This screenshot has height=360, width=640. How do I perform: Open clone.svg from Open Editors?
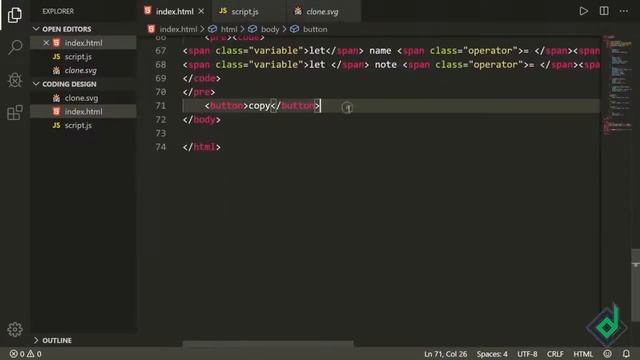coord(80,71)
